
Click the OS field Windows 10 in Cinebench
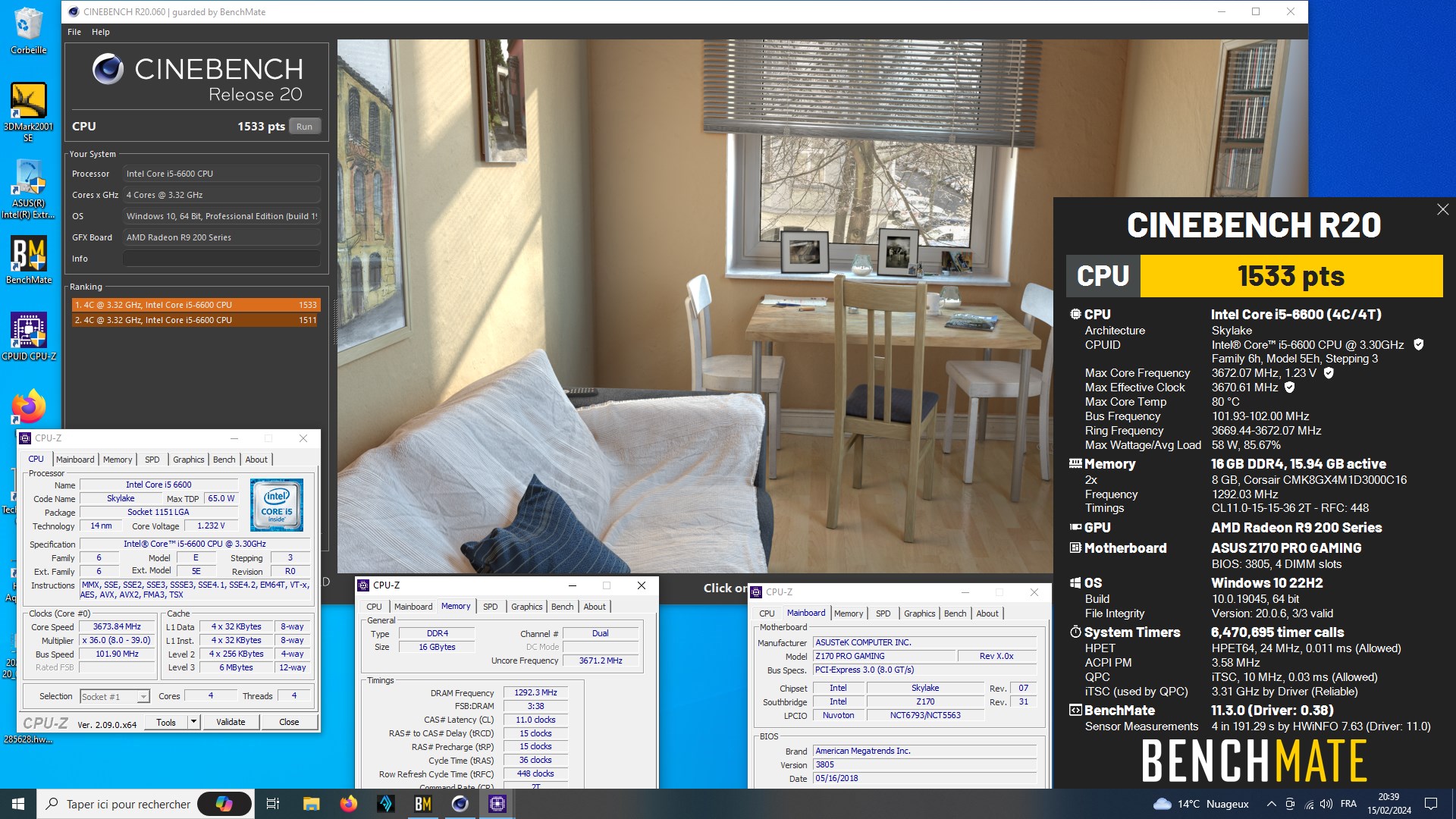pos(221,216)
